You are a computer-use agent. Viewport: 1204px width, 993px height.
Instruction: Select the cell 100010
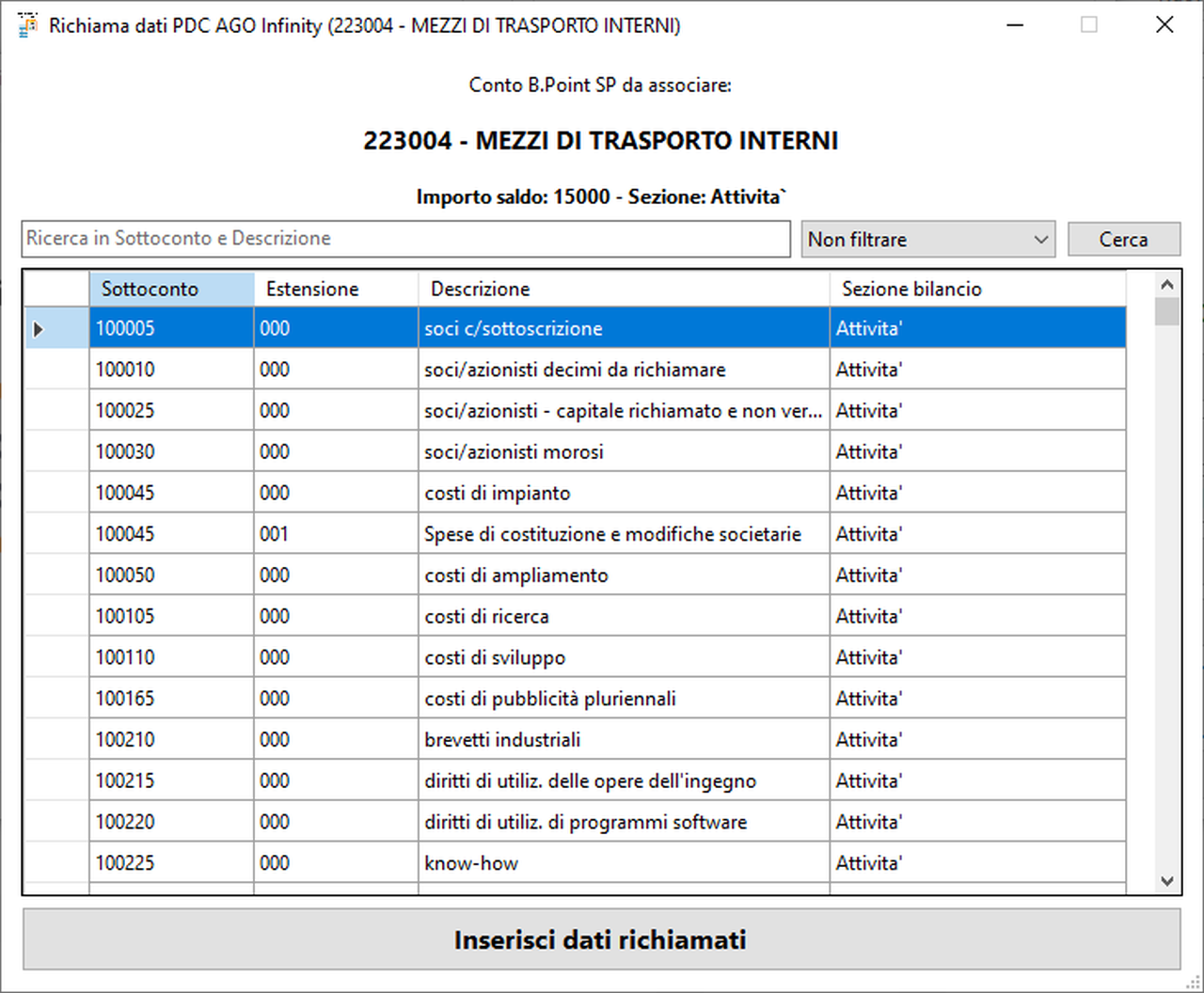[172, 370]
